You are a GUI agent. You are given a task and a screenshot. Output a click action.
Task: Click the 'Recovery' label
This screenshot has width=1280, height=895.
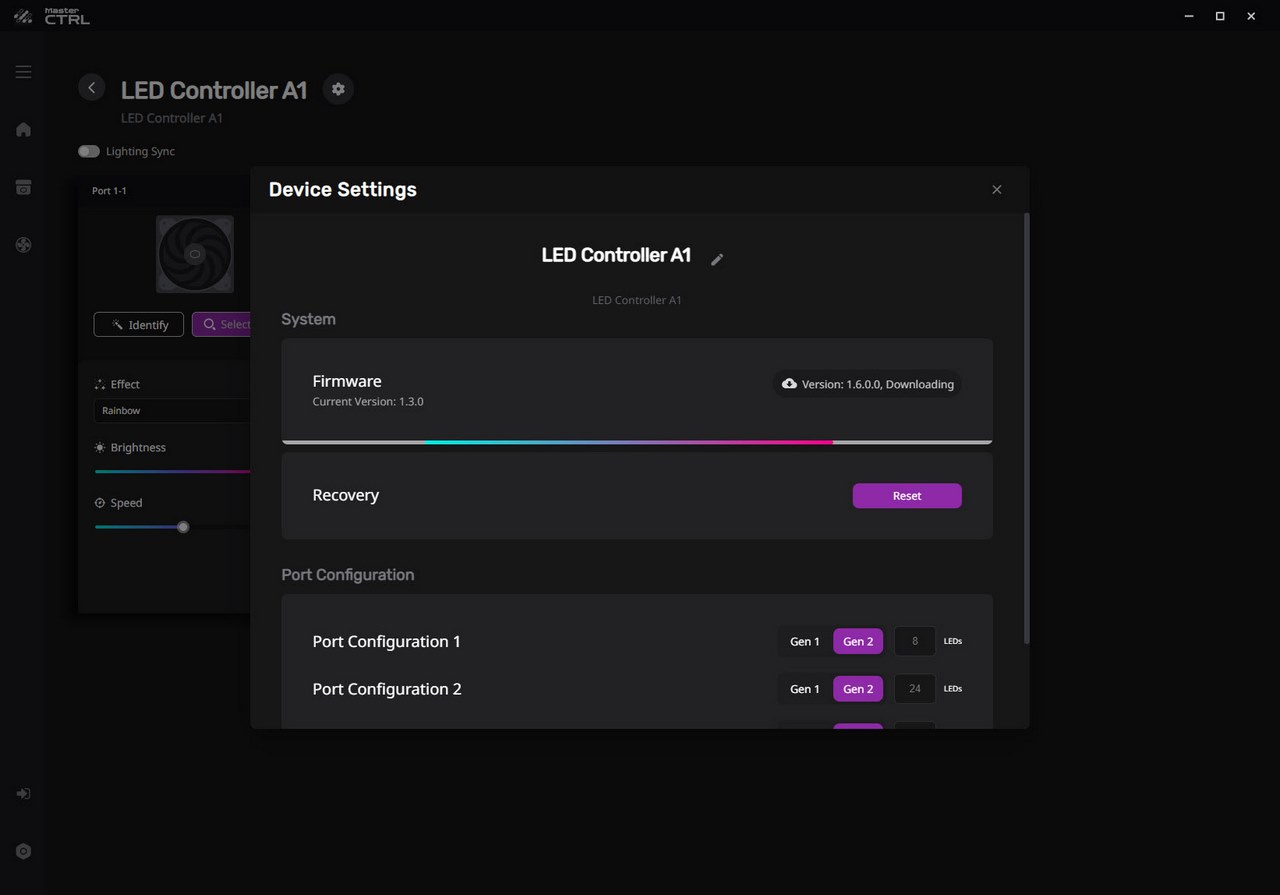pyautogui.click(x=345, y=495)
